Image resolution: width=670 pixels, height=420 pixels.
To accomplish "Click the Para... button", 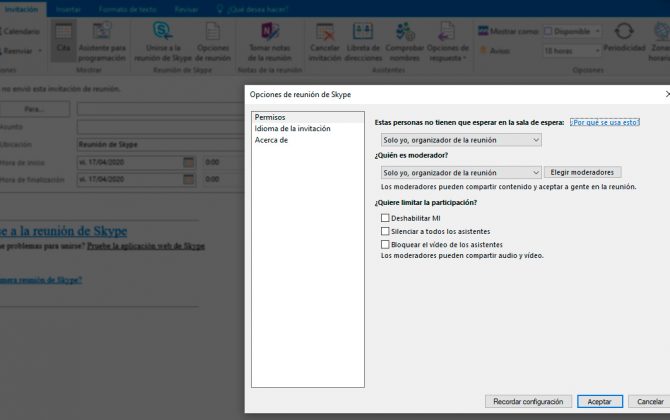I will [x=34, y=109].
